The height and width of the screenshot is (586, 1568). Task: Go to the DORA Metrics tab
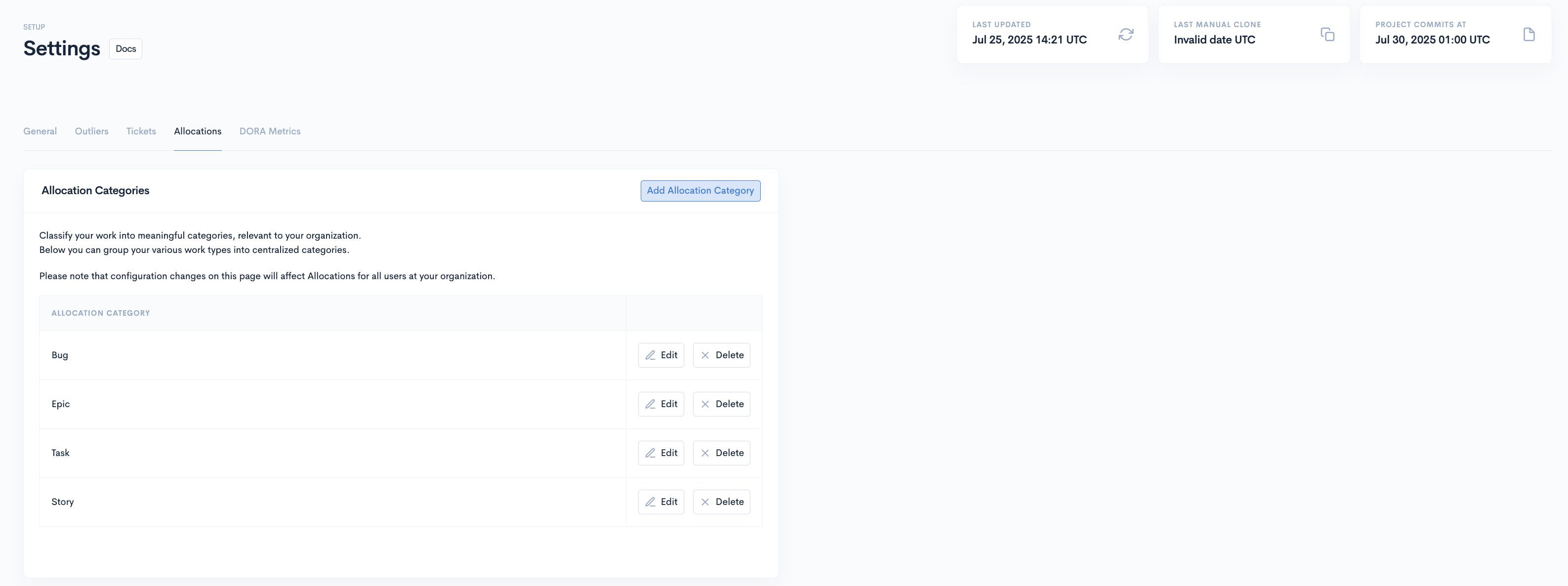click(270, 131)
